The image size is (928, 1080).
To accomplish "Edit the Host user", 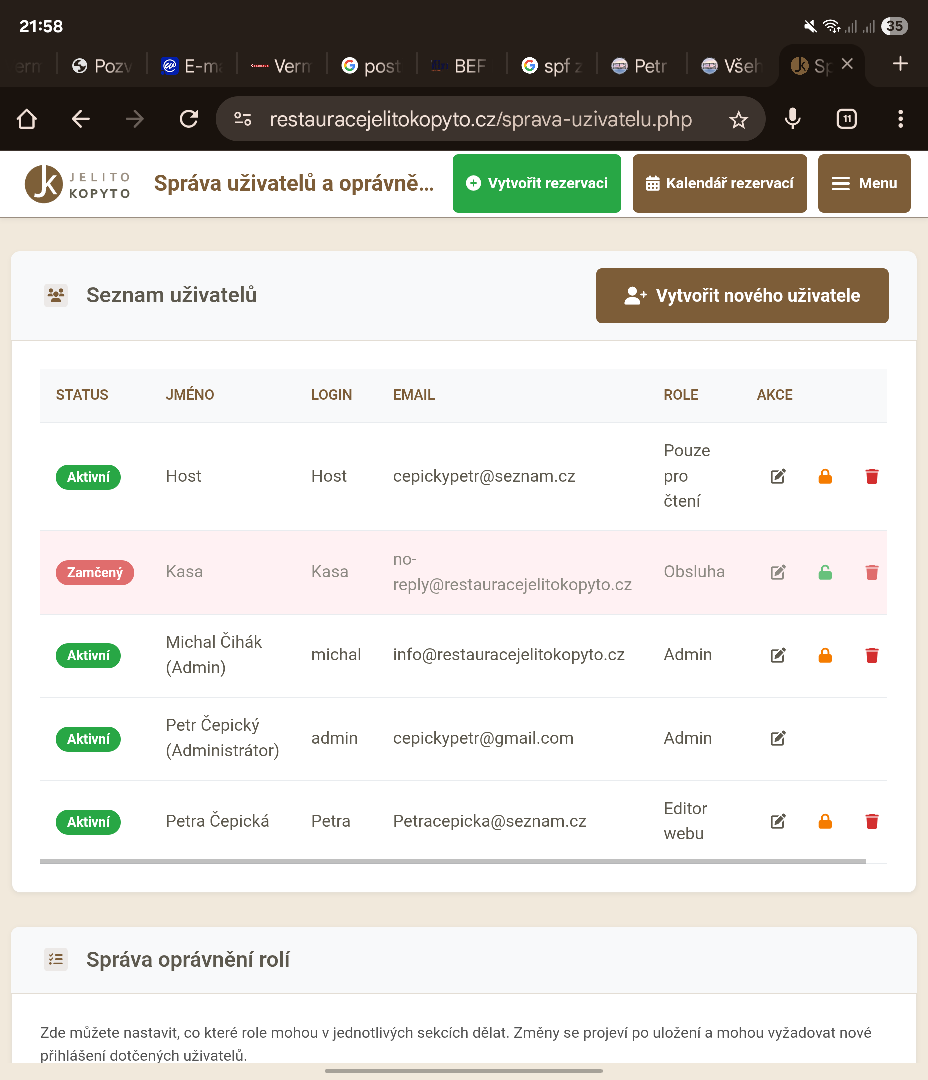I will [778, 477].
